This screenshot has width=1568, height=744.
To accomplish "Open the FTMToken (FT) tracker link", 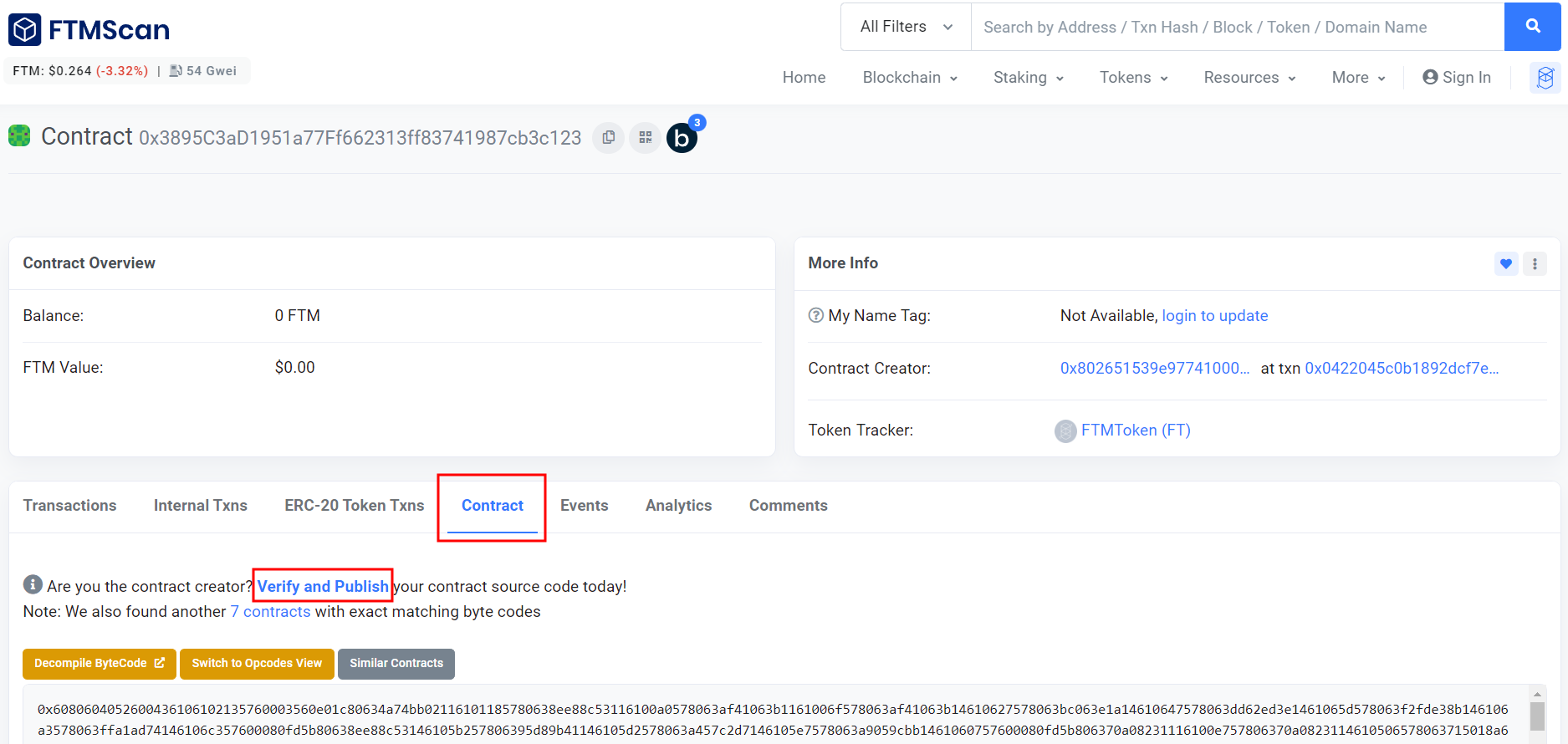I will click(1136, 430).
